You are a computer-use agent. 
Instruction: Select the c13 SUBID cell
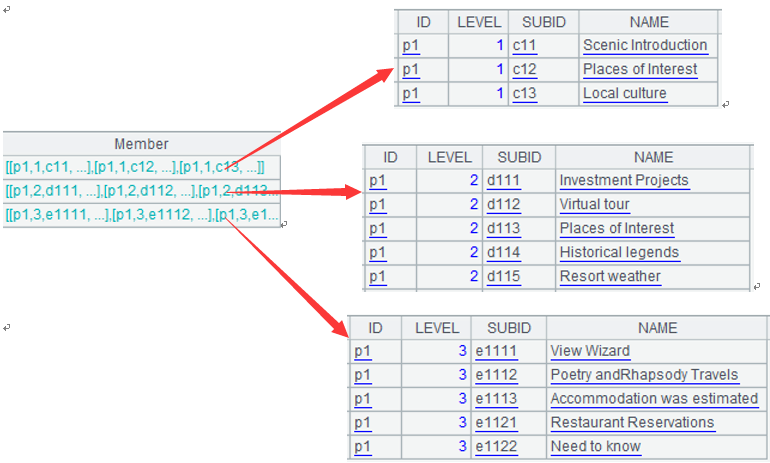point(525,93)
